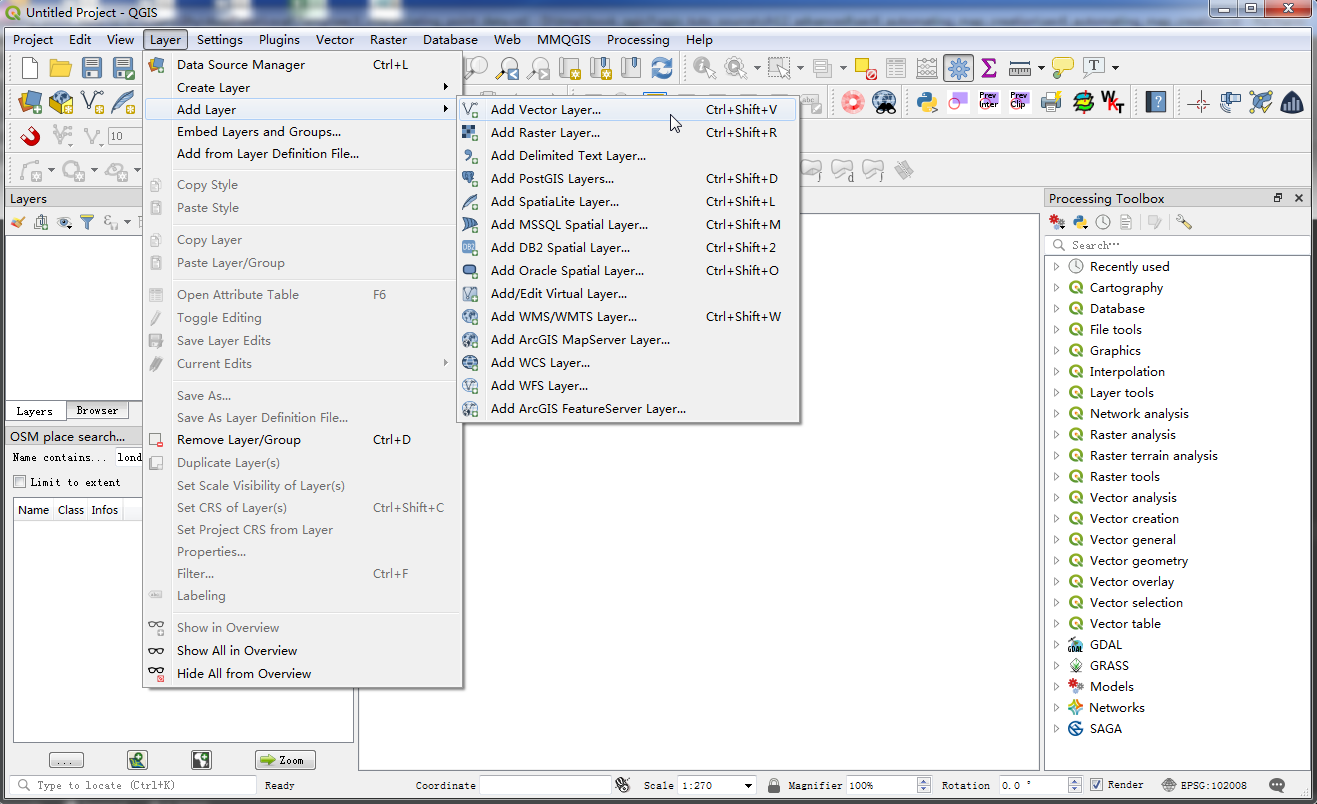1317x804 pixels.
Task: Click the red circular target icon
Action: 852,101
